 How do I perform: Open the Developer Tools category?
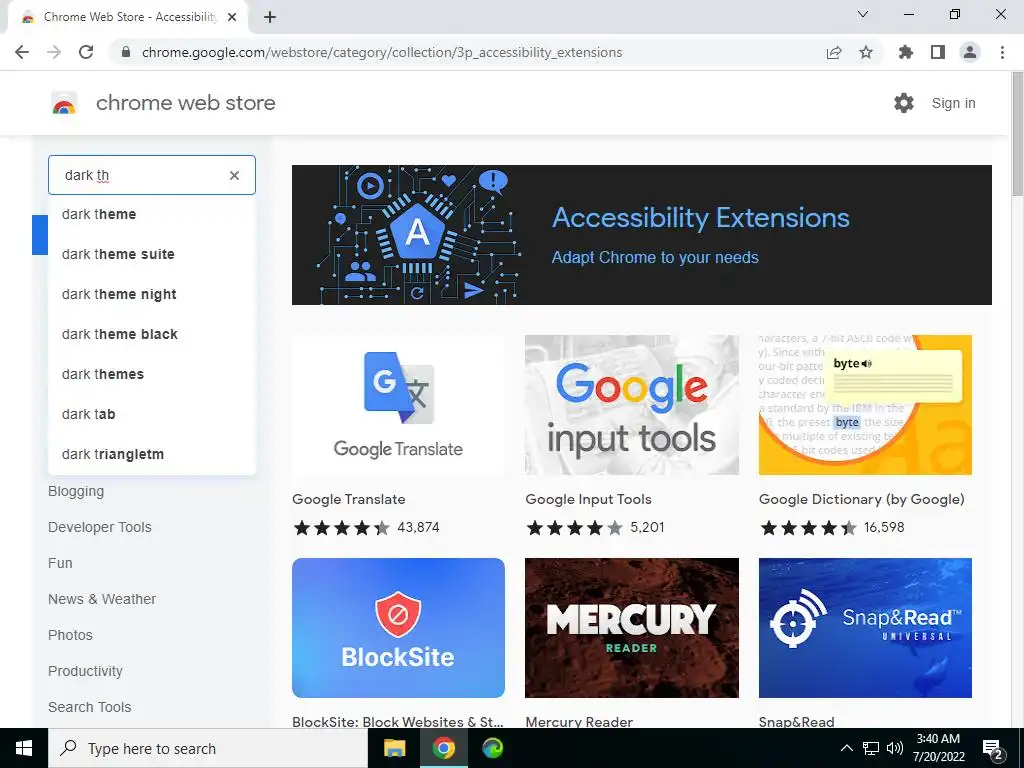point(99,527)
